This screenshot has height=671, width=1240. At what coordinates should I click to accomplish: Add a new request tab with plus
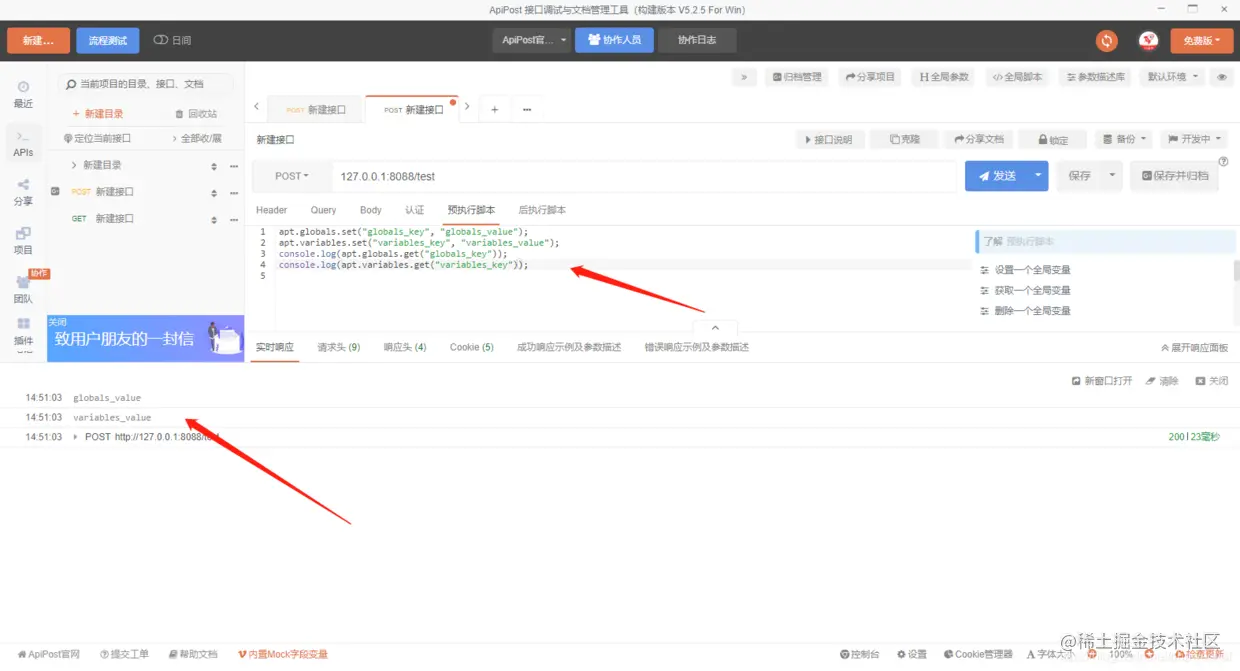(494, 110)
